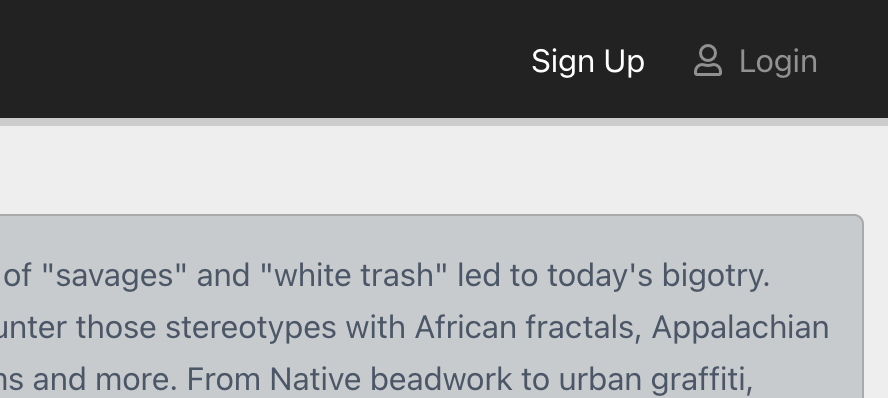The height and width of the screenshot is (398, 888).
Task: Click the dark navigation bar background
Action: 255,59
